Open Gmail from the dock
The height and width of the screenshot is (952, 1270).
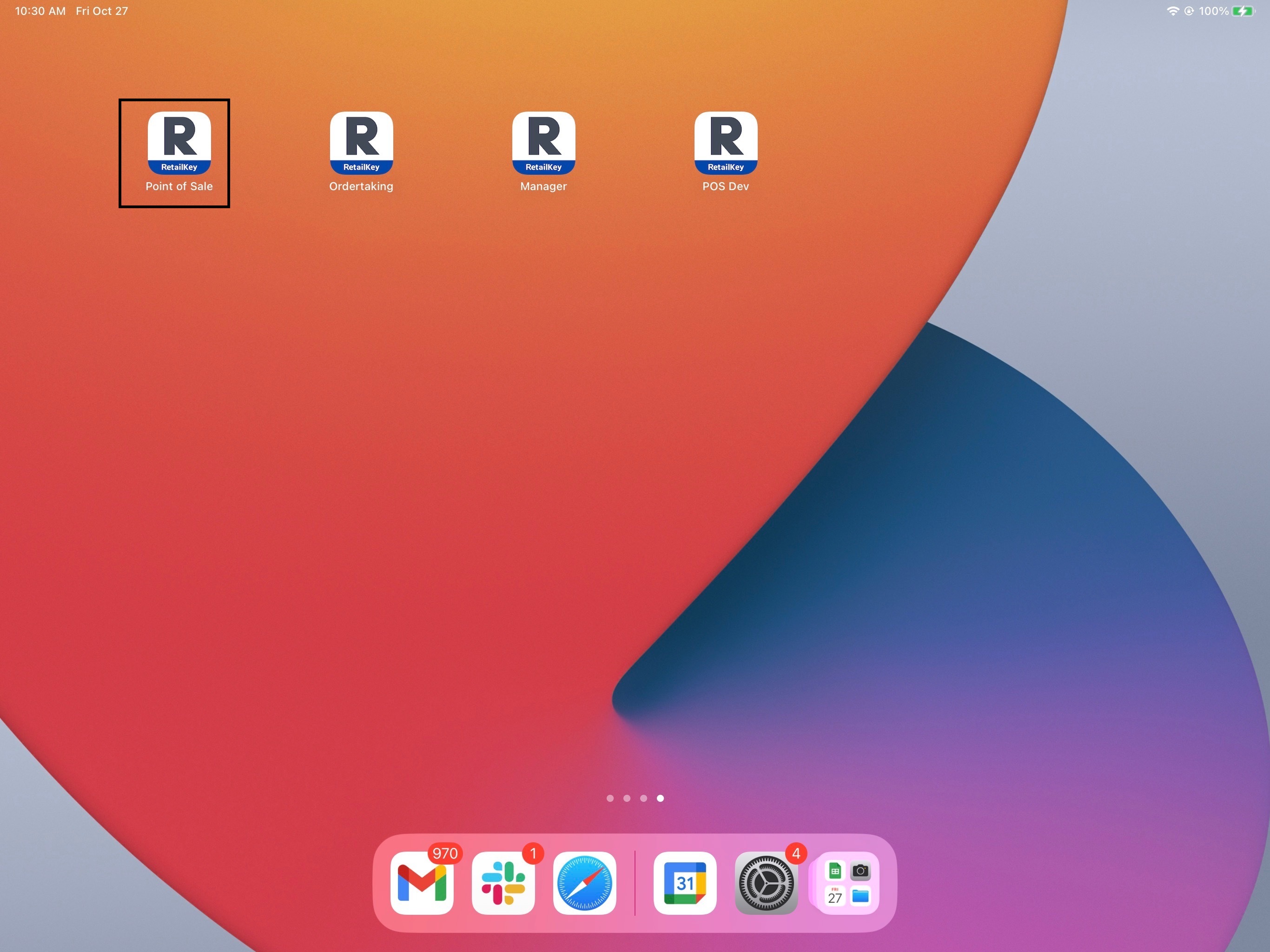[422, 883]
